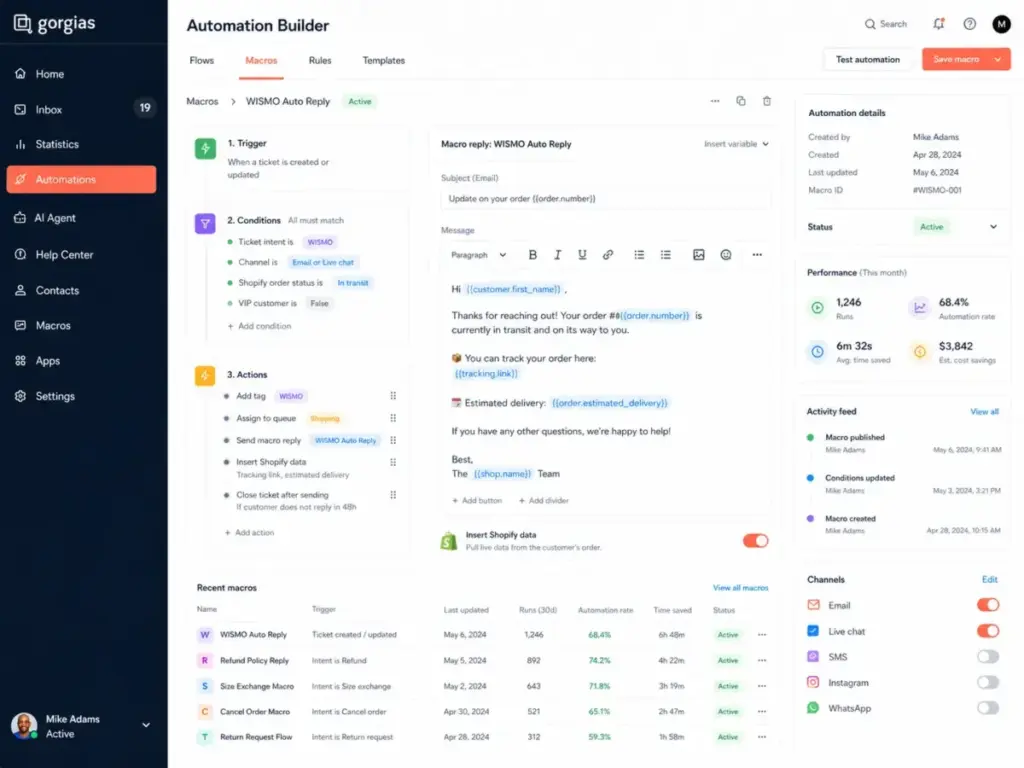Click the purple Conditions filter icon
Screen dimensions: 1024x768
click(205, 223)
